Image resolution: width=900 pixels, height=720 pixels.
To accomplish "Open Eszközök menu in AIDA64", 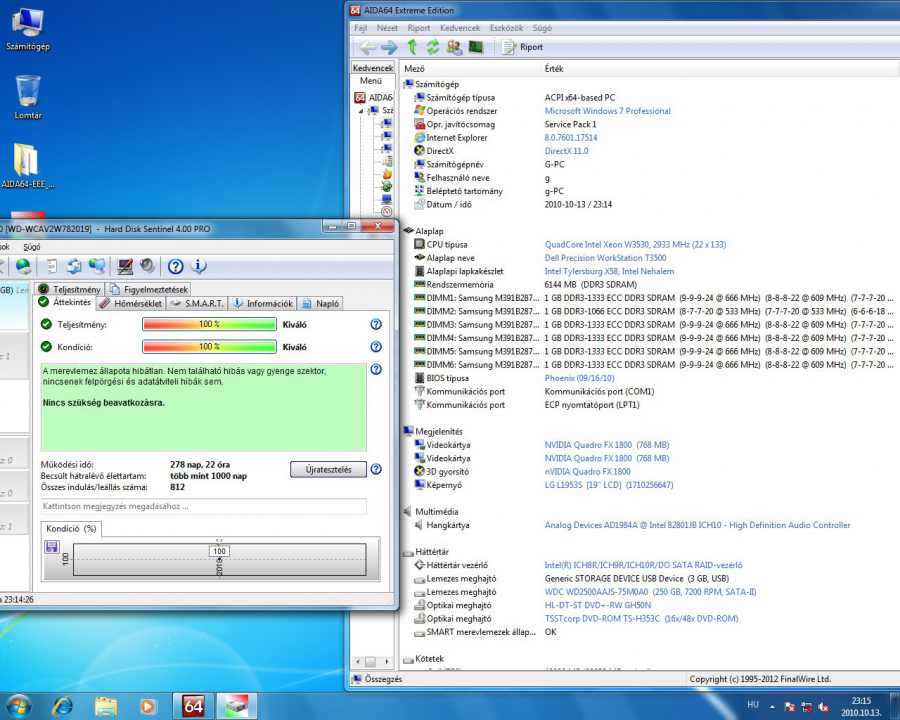I will pos(506,28).
